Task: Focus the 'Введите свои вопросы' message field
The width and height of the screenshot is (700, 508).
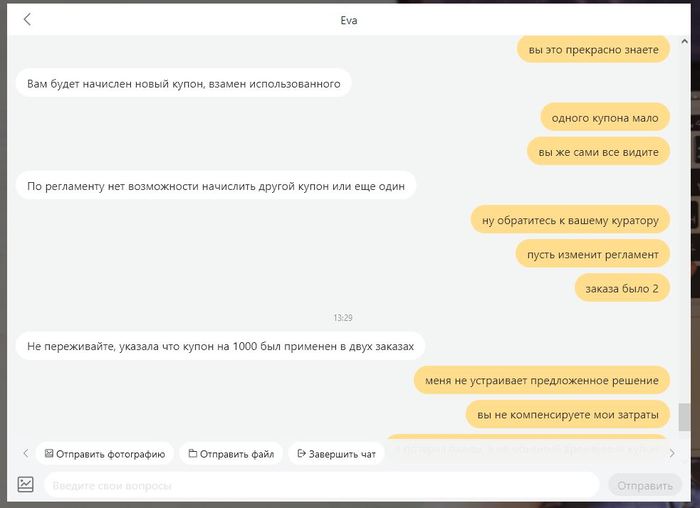Action: pyautogui.click(x=321, y=485)
